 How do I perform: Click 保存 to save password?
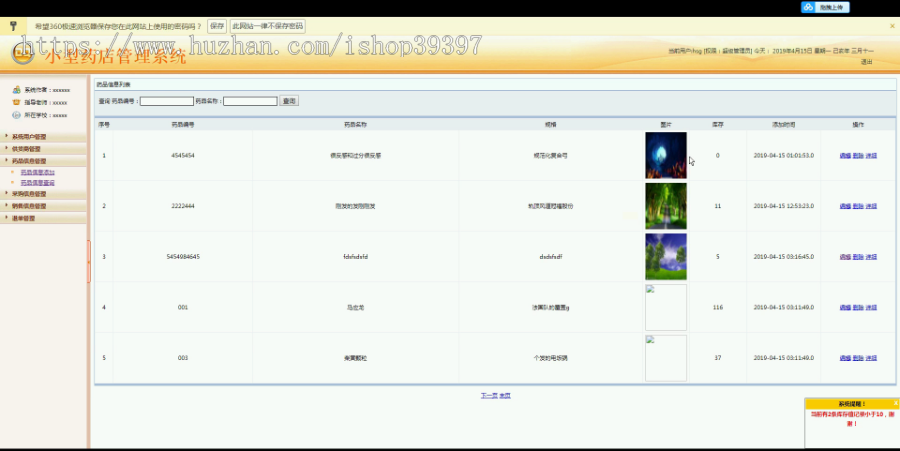[x=217, y=26]
